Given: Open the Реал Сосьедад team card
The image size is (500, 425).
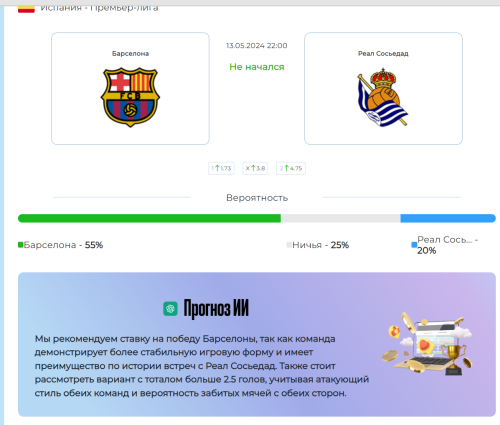Looking at the screenshot, I should tap(383, 89).
